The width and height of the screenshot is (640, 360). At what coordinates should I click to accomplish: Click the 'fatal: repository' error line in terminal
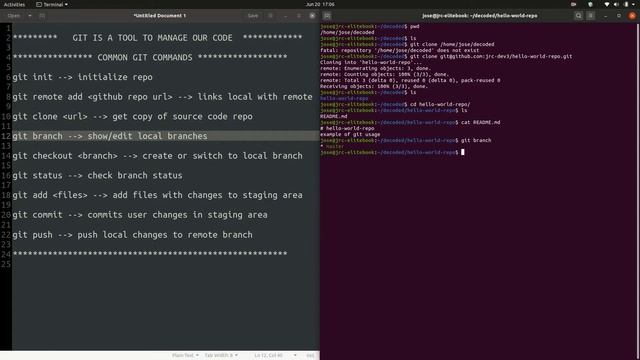click(400, 50)
